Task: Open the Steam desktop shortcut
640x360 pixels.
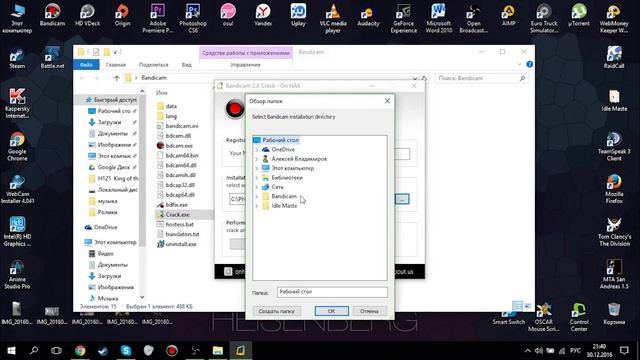Action: [x=17, y=58]
